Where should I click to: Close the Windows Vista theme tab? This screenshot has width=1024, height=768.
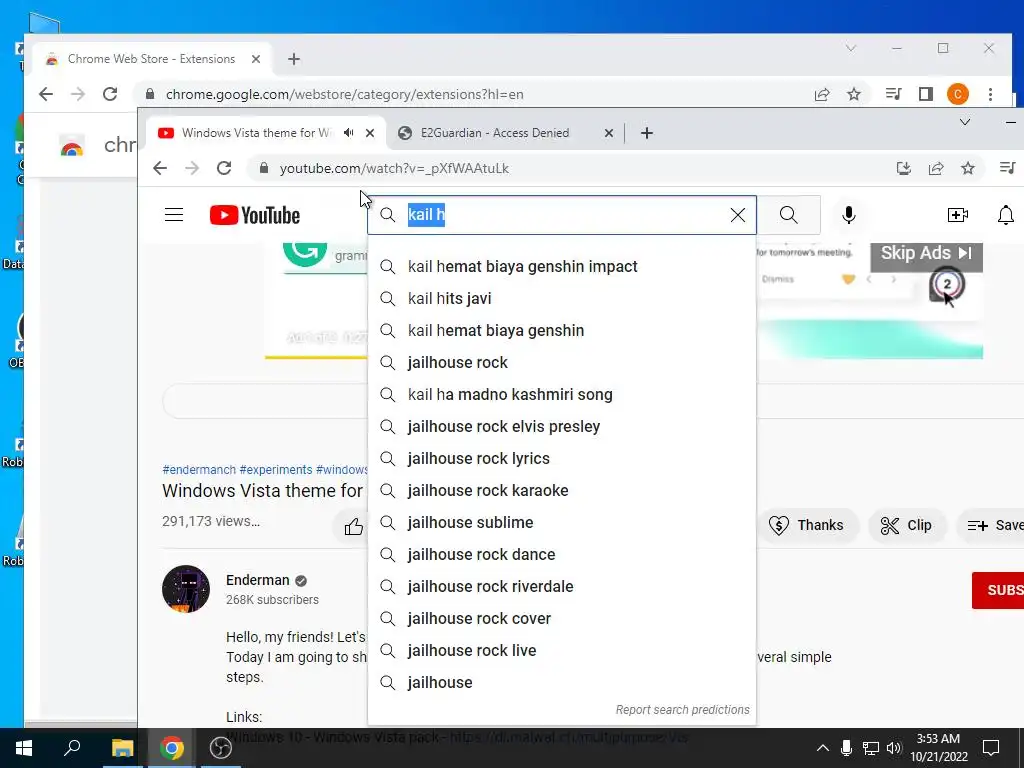click(370, 133)
